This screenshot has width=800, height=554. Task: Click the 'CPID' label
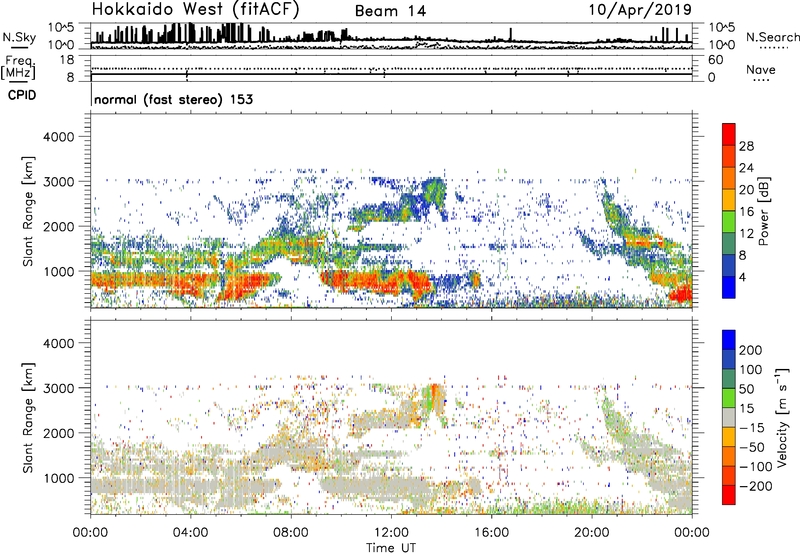pos(22,95)
